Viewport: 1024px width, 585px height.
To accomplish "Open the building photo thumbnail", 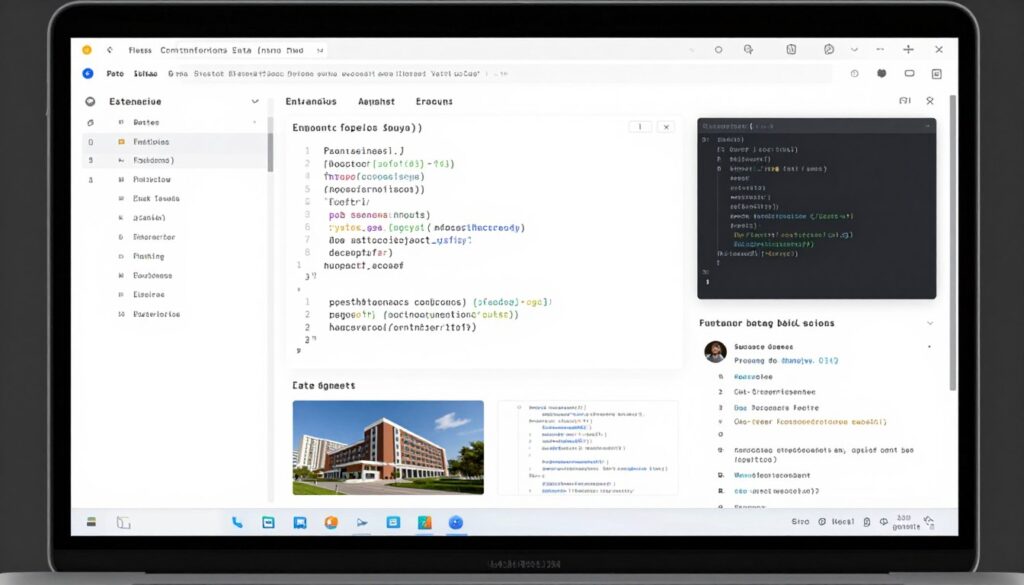I will (388, 447).
